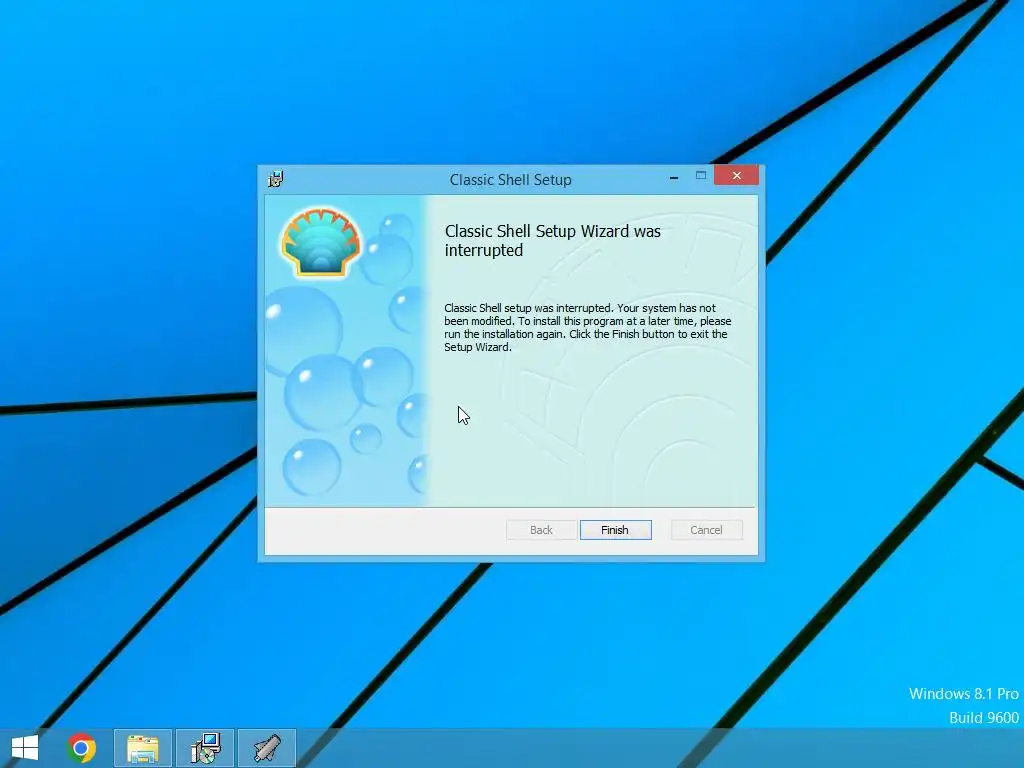
Task: Select the installer setup taskbar icon
Action: pos(205,748)
